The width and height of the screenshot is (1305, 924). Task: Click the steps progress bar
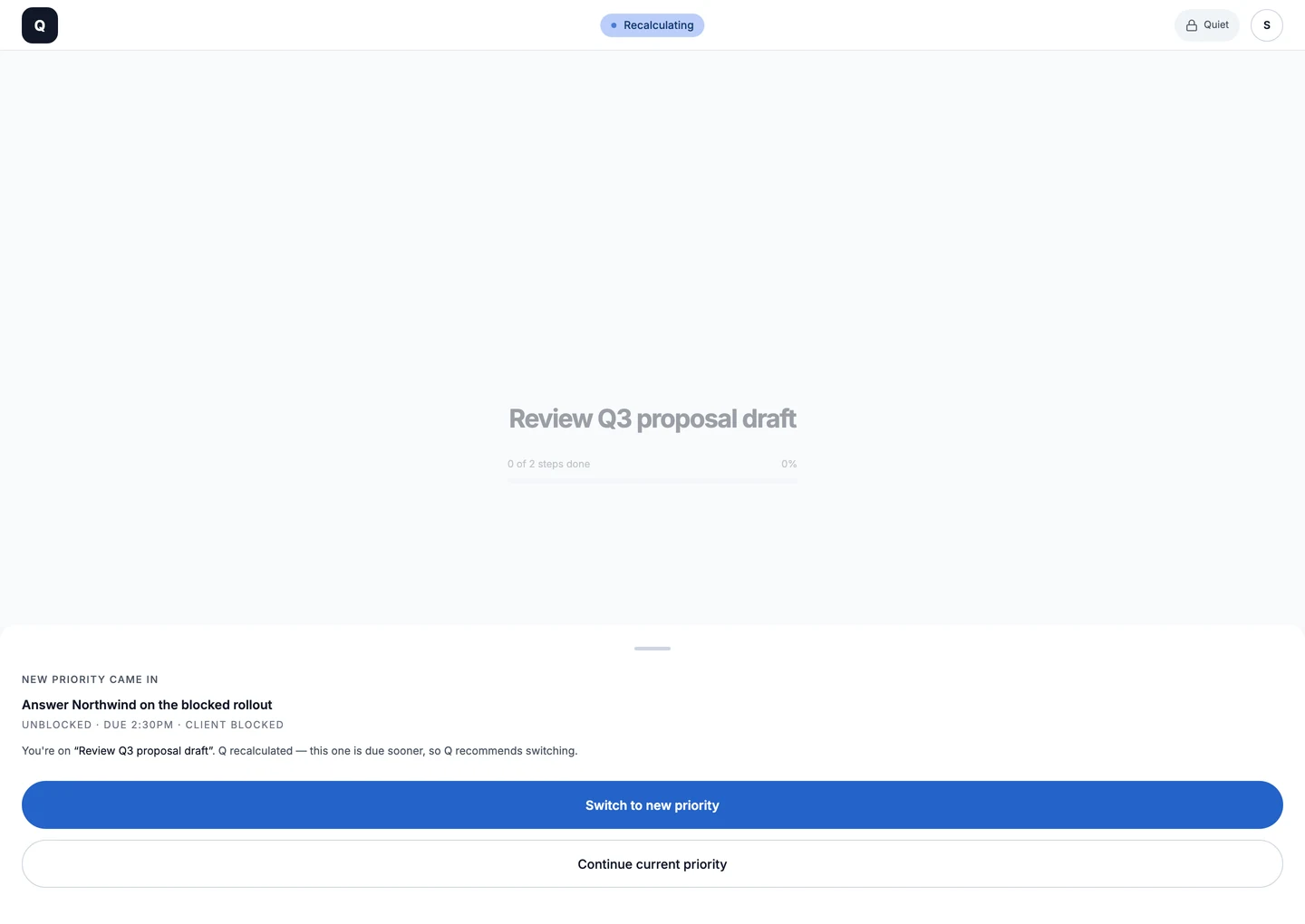click(x=652, y=481)
